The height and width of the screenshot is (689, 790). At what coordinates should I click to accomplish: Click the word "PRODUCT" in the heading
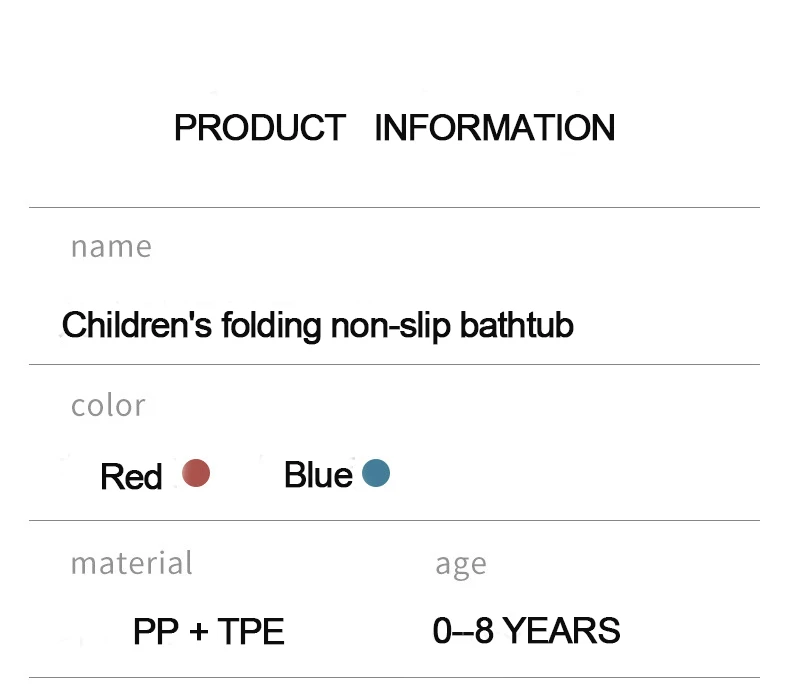tap(260, 128)
